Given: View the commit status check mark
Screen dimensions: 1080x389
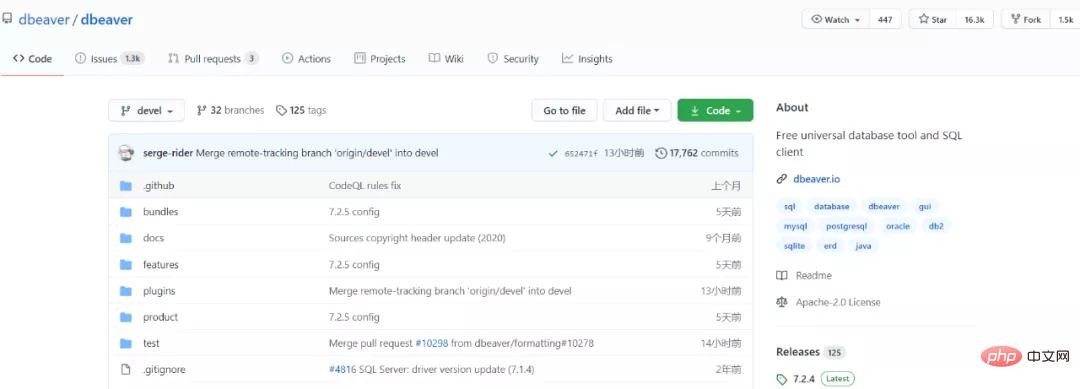Looking at the screenshot, I should click(553, 154).
